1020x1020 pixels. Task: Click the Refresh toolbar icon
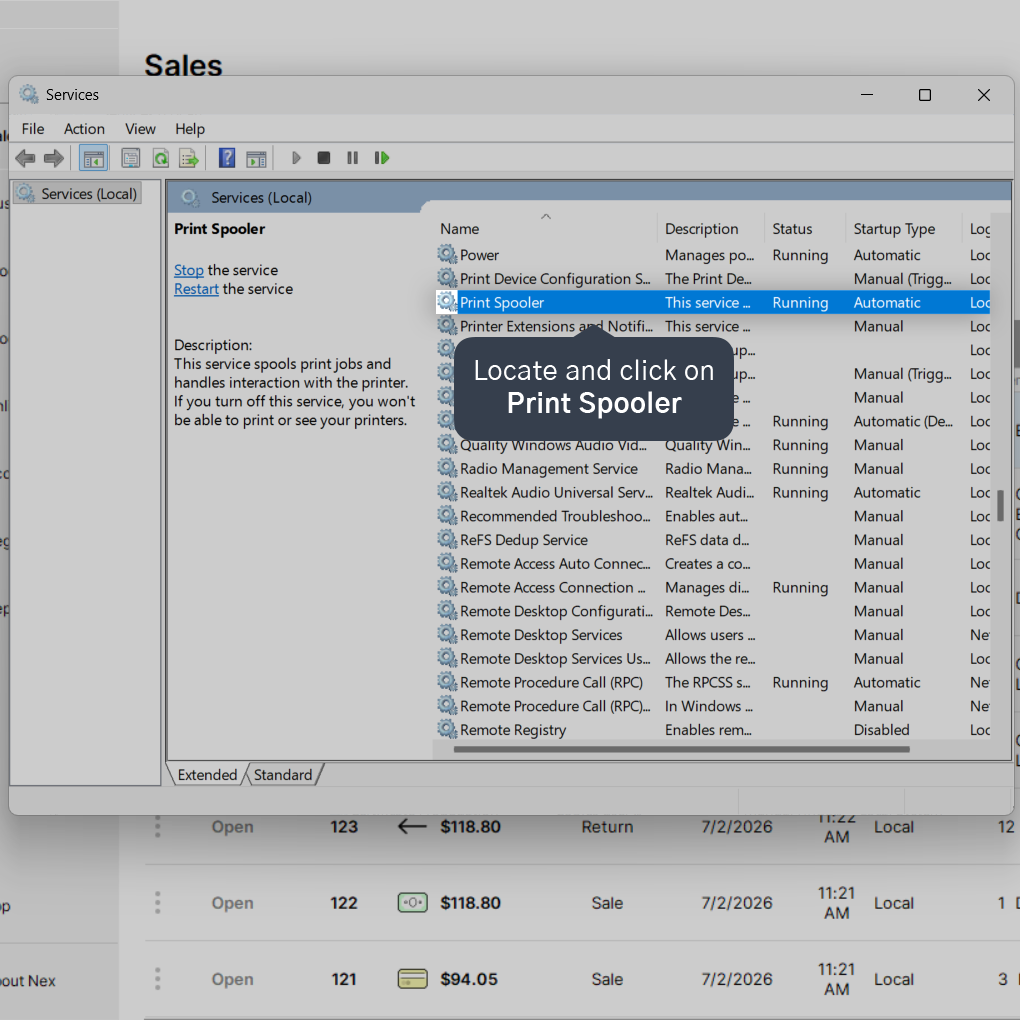pos(160,158)
